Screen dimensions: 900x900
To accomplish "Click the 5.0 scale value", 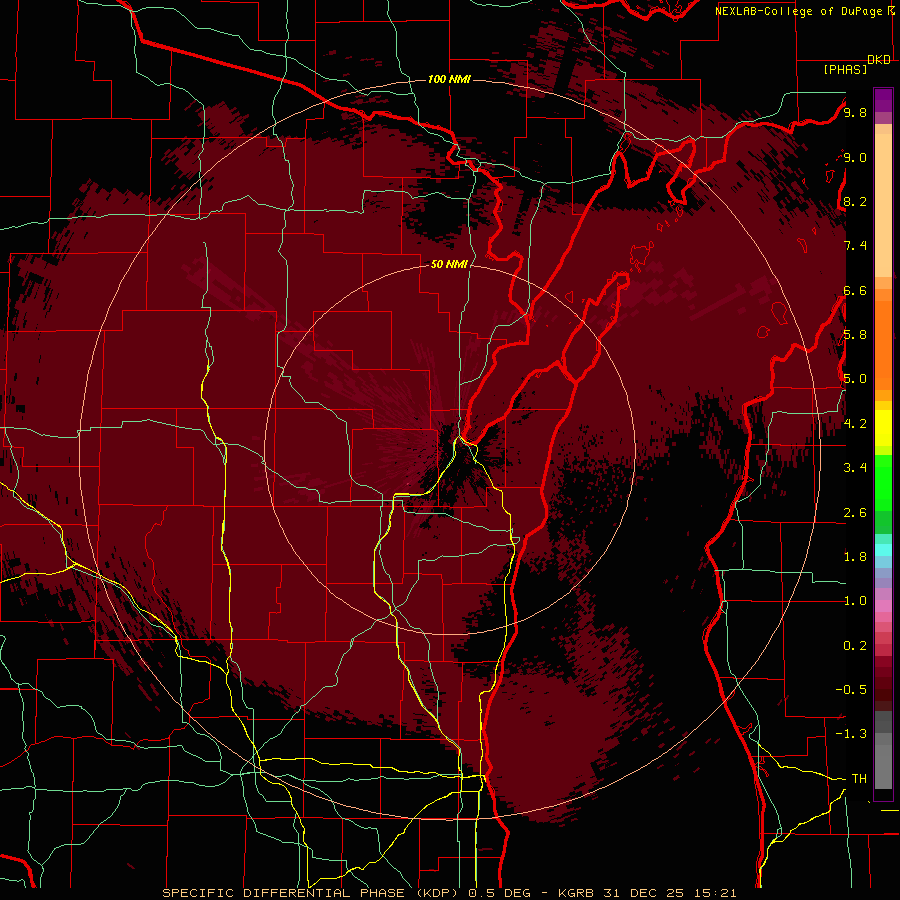I will pyautogui.click(x=855, y=379).
